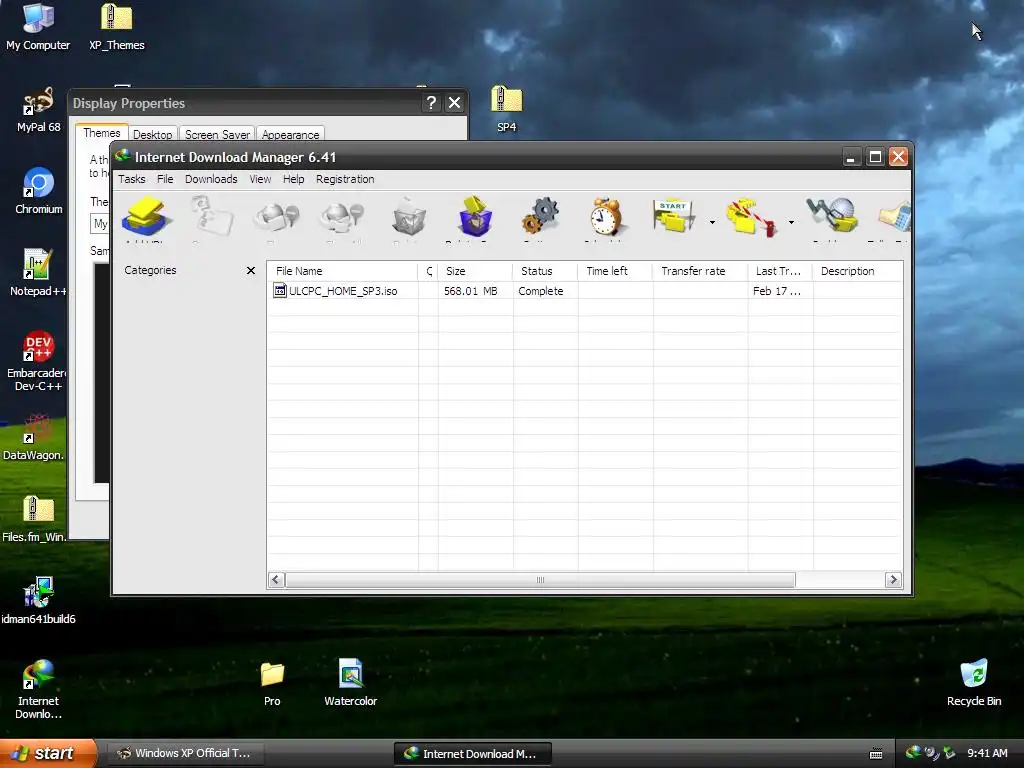Click the grayed-out Stop All toolbar icon

tap(342, 217)
